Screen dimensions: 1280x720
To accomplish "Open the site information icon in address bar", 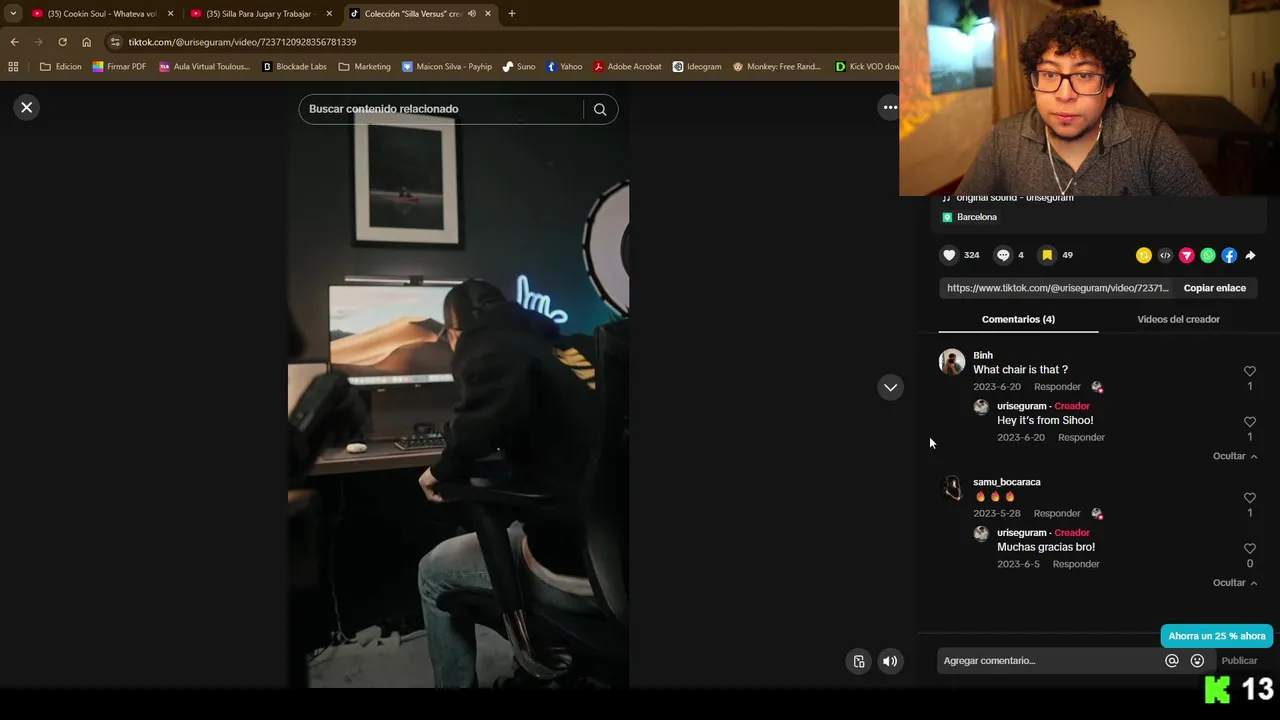I will [115, 42].
